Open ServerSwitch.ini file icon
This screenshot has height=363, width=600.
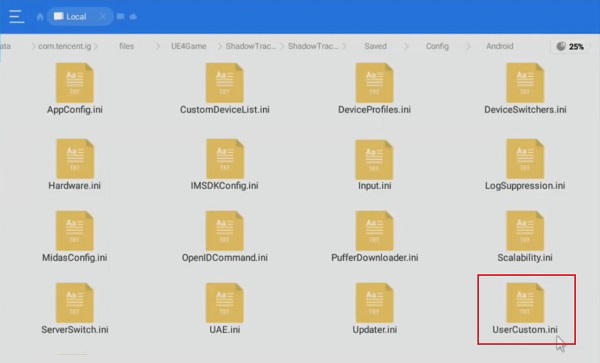pos(75,303)
